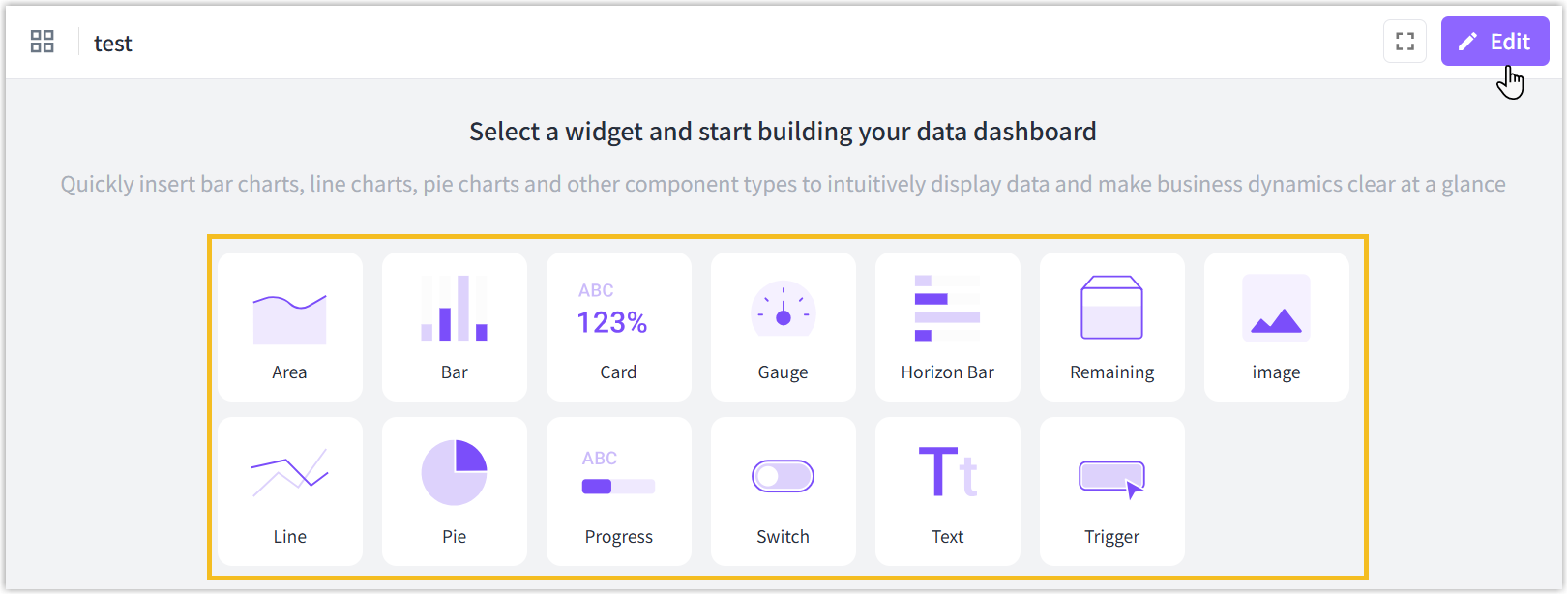
Task: Select the Bar chart widget
Action: coord(454,326)
